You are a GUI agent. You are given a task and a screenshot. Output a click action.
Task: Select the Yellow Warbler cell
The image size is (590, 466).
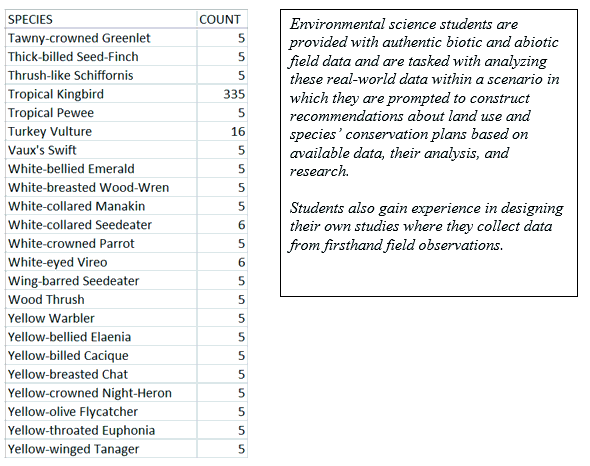point(101,318)
